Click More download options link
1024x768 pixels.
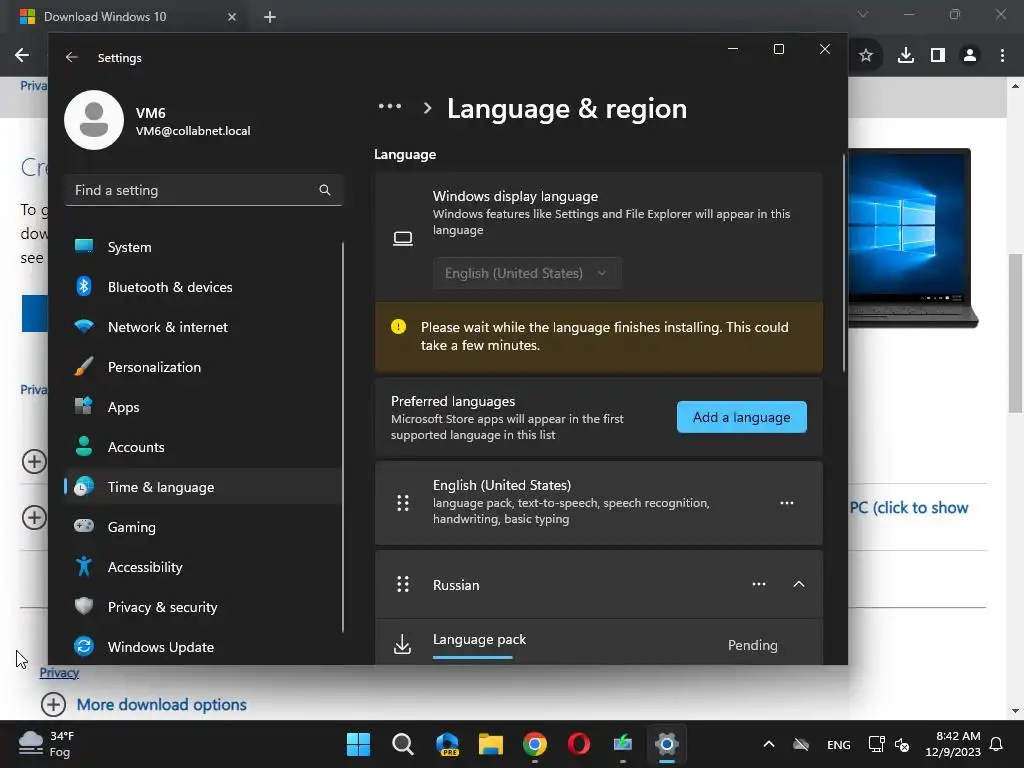161,705
